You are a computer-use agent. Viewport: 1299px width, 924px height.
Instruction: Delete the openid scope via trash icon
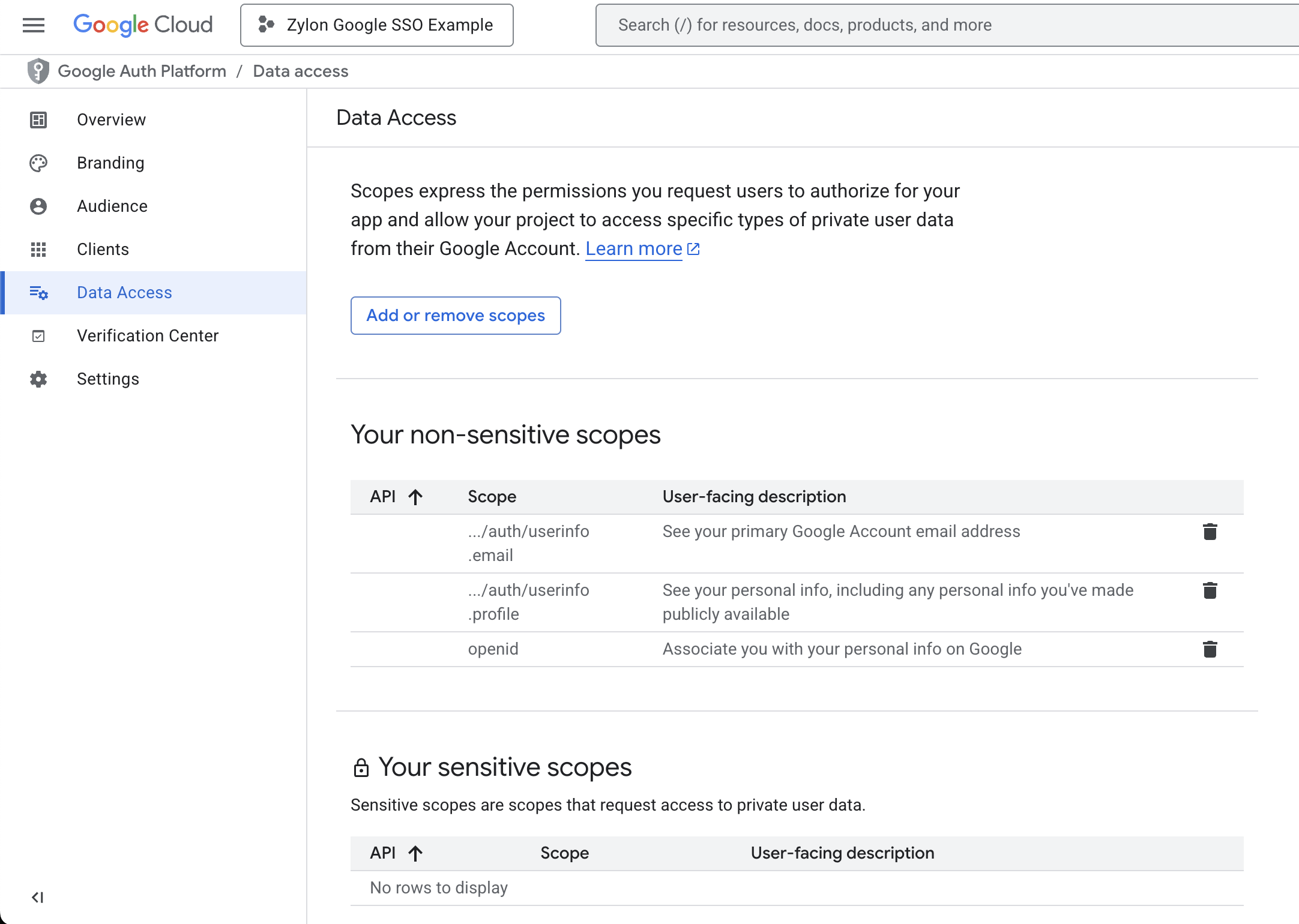pyautogui.click(x=1210, y=649)
